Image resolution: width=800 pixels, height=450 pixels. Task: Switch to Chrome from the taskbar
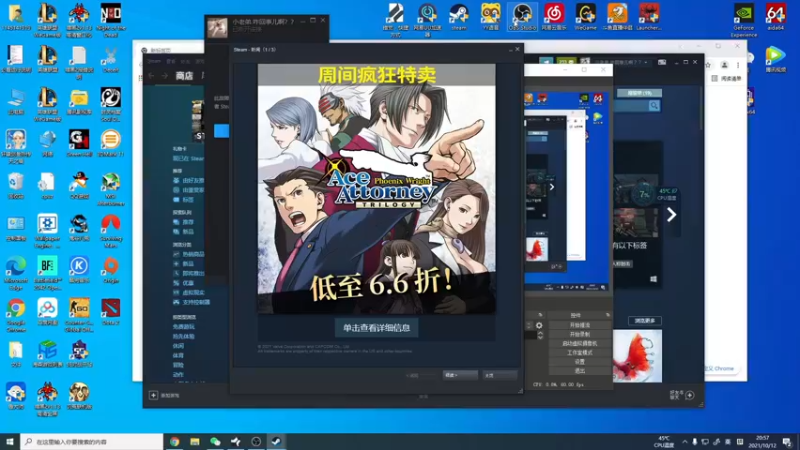174,442
